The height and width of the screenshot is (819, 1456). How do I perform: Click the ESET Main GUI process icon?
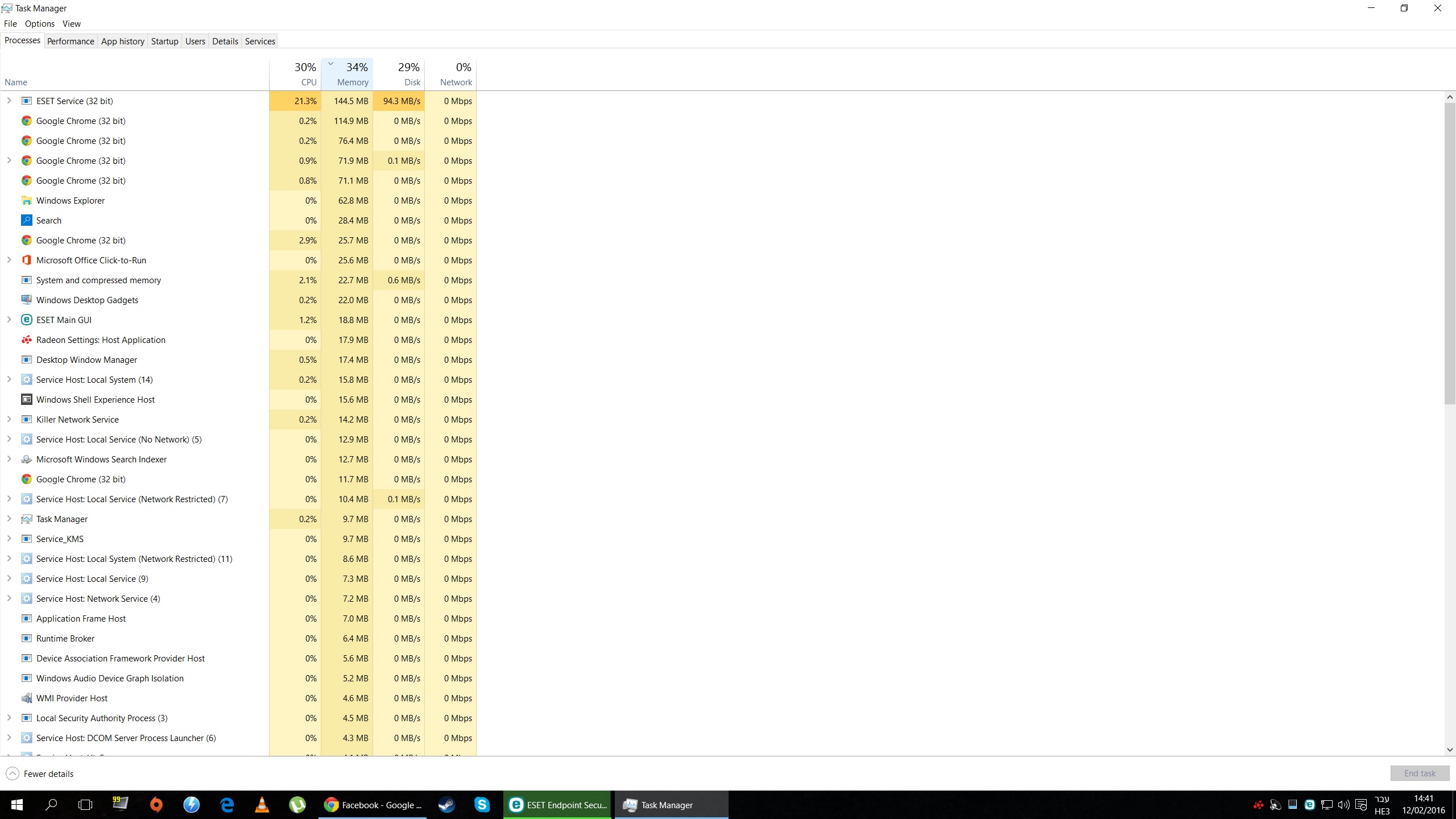pos(26,320)
